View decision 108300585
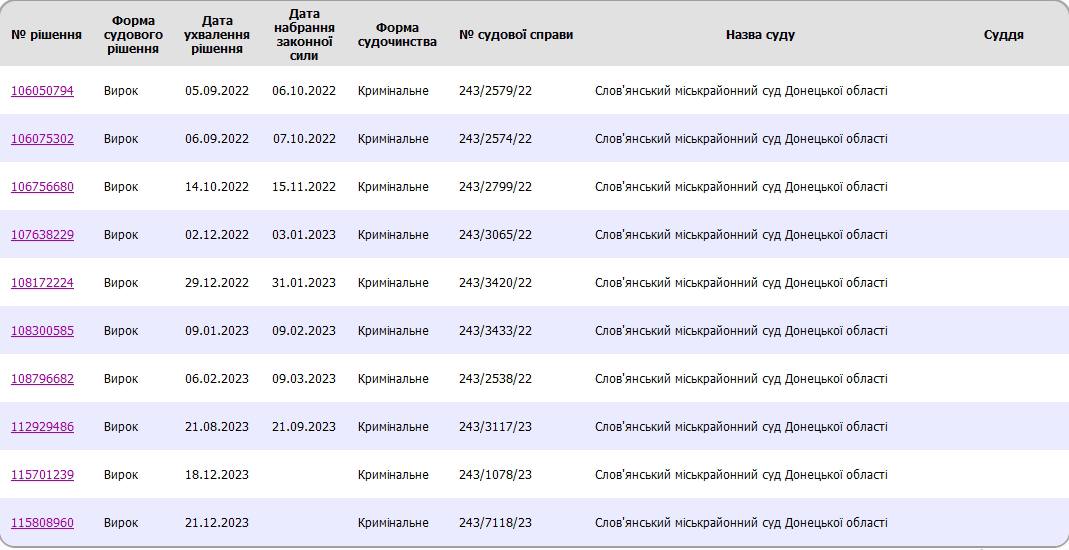1069x550 pixels. (x=42, y=331)
